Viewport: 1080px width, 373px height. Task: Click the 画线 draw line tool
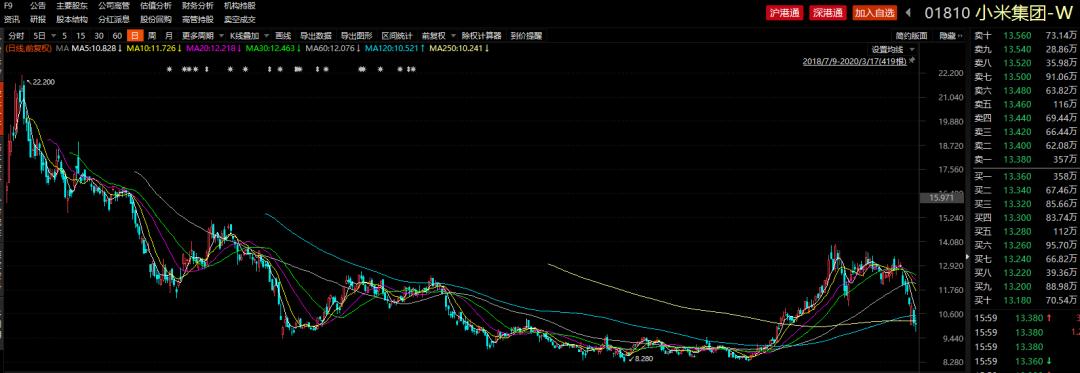pyautogui.click(x=283, y=36)
